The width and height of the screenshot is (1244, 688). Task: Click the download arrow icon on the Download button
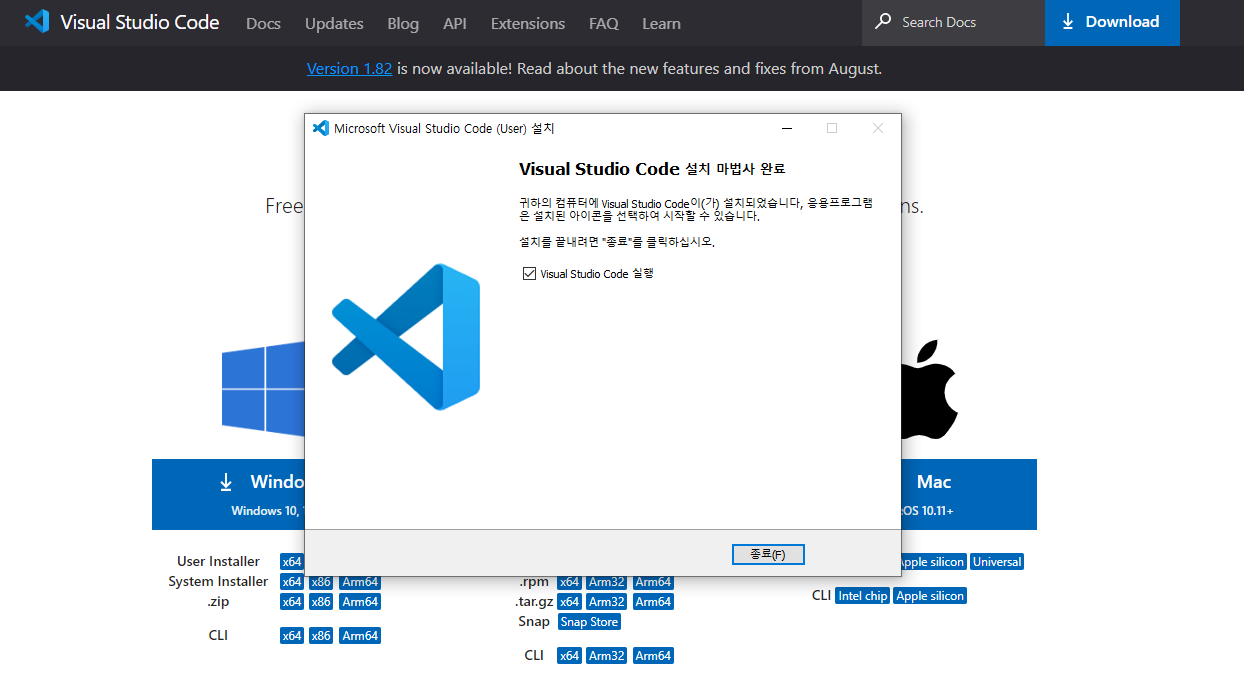[1068, 21]
